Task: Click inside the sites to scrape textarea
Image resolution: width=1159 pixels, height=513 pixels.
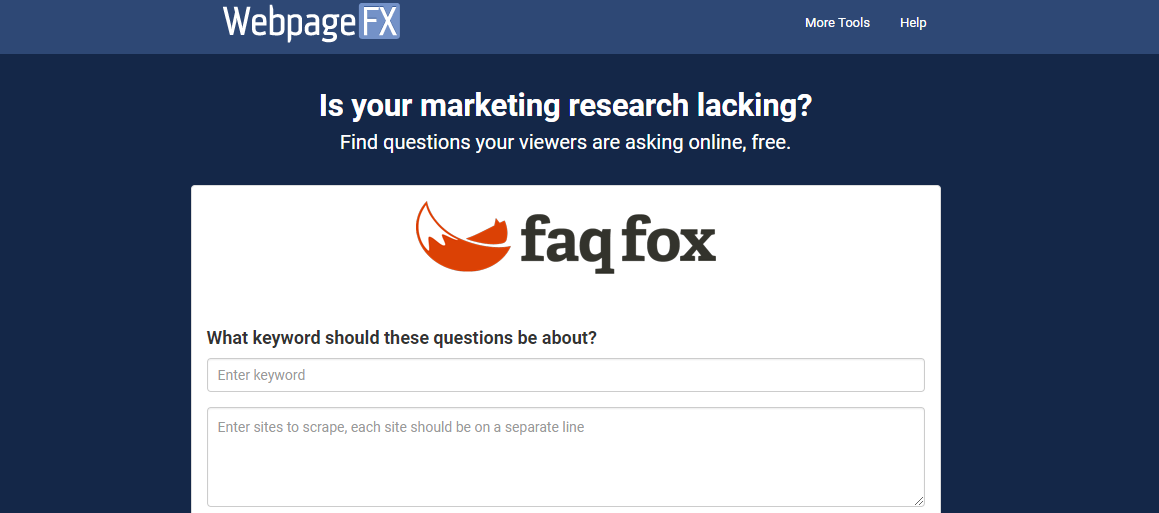Action: pyautogui.click(x=565, y=457)
